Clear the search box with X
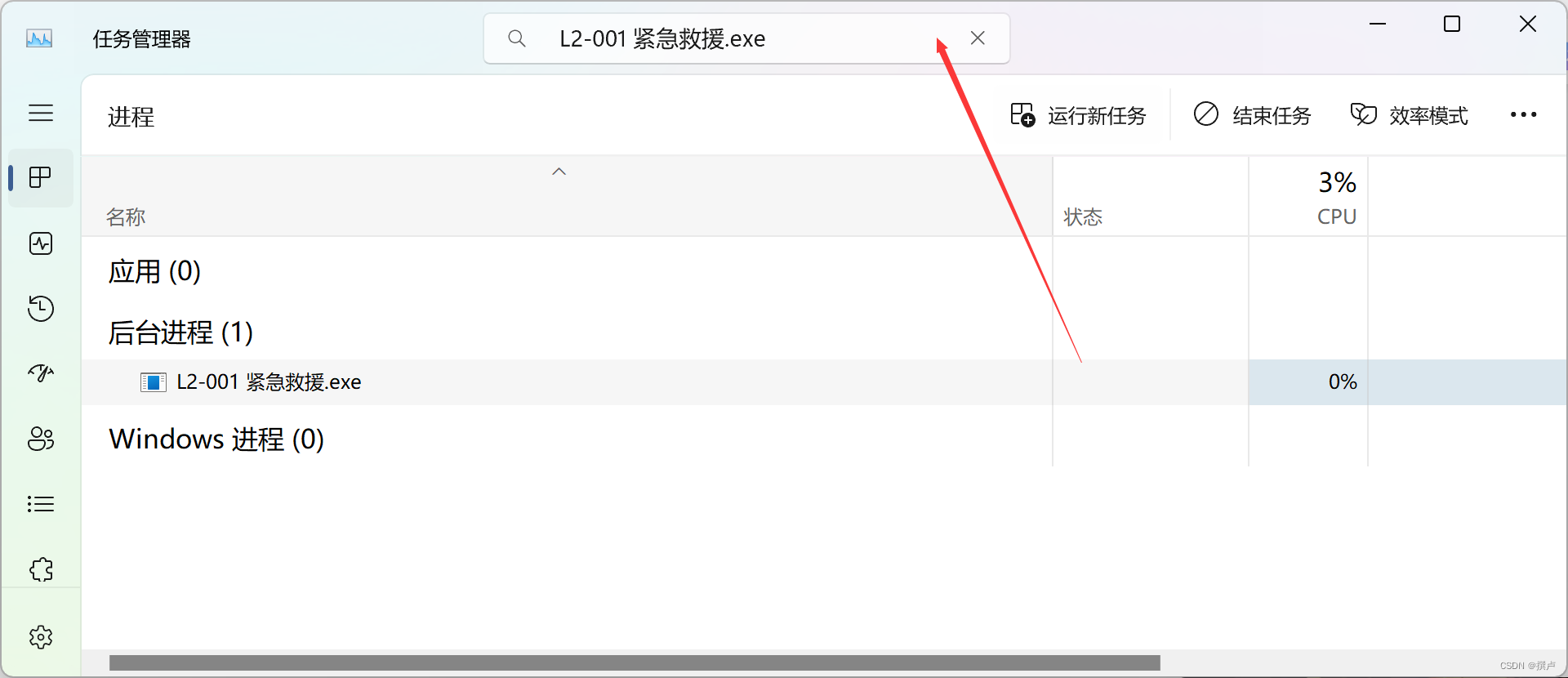 click(x=978, y=38)
